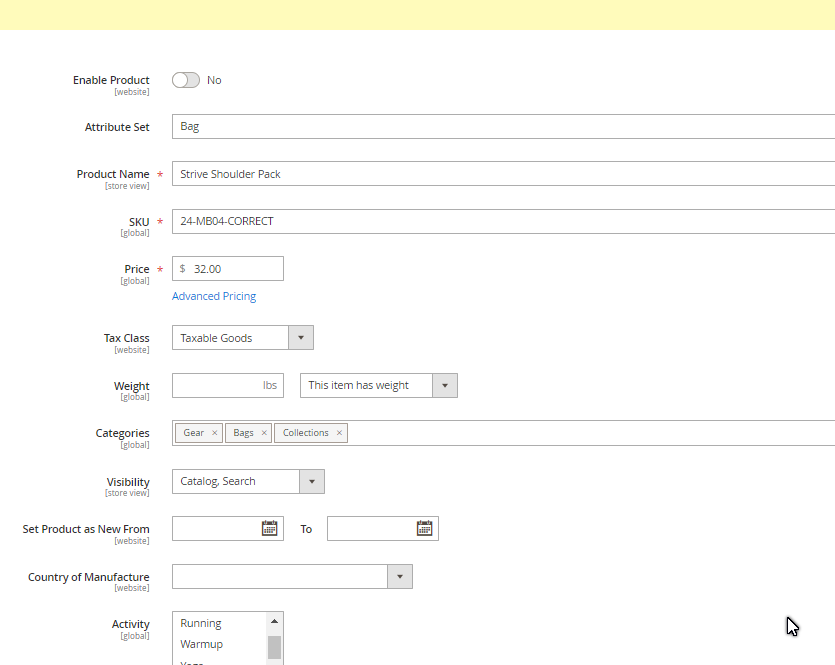Click the Product Name input field
Image resolution: width=835 pixels, height=665 pixels.
click(503, 174)
